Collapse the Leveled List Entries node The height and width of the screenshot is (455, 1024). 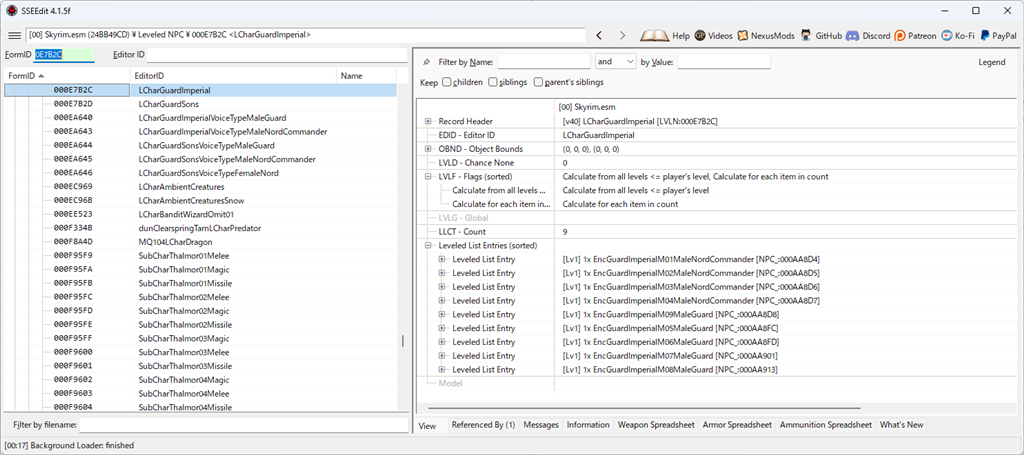(428, 245)
